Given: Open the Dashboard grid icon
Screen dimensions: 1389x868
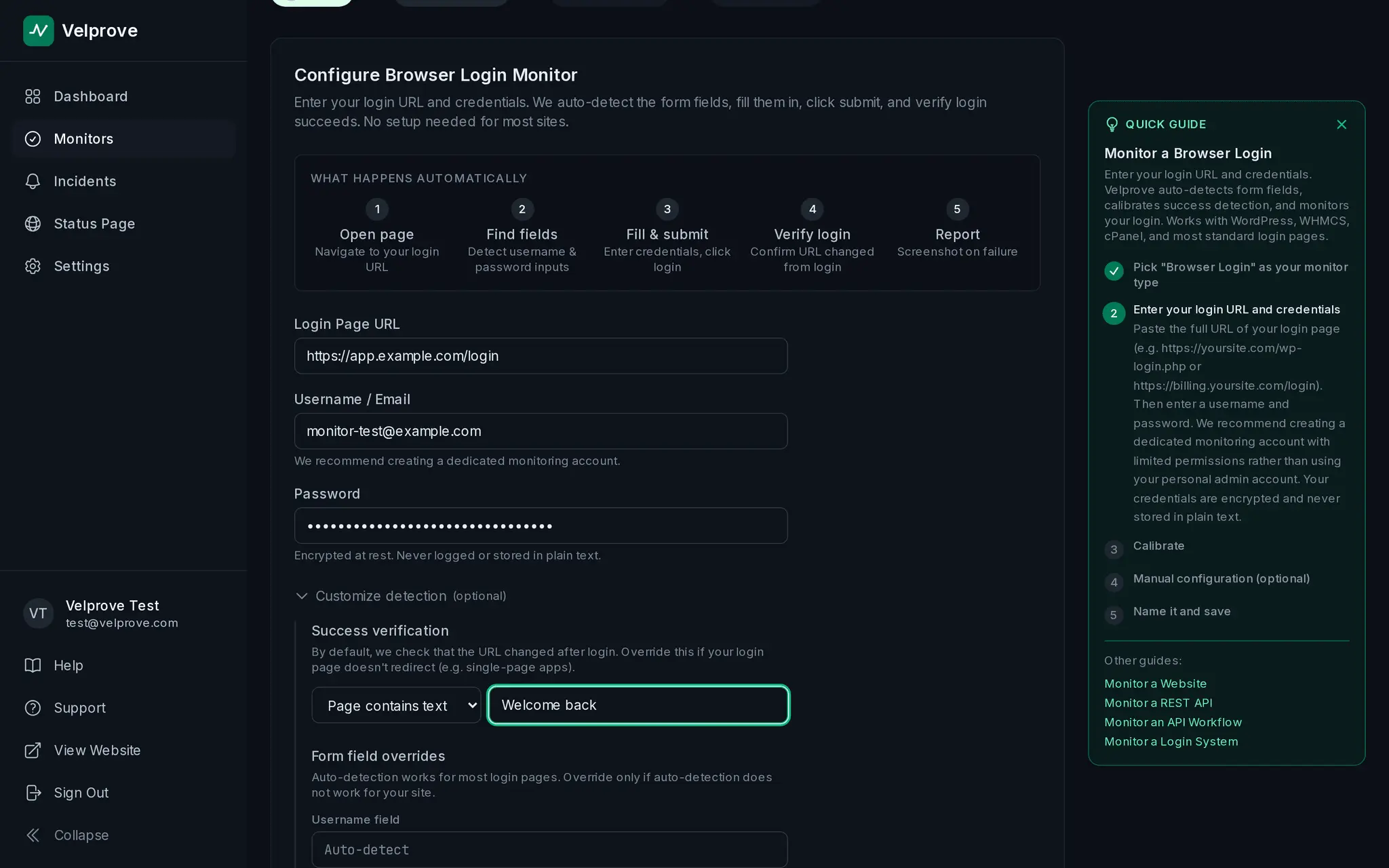Looking at the screenshot, I should [x=33, y=96].
